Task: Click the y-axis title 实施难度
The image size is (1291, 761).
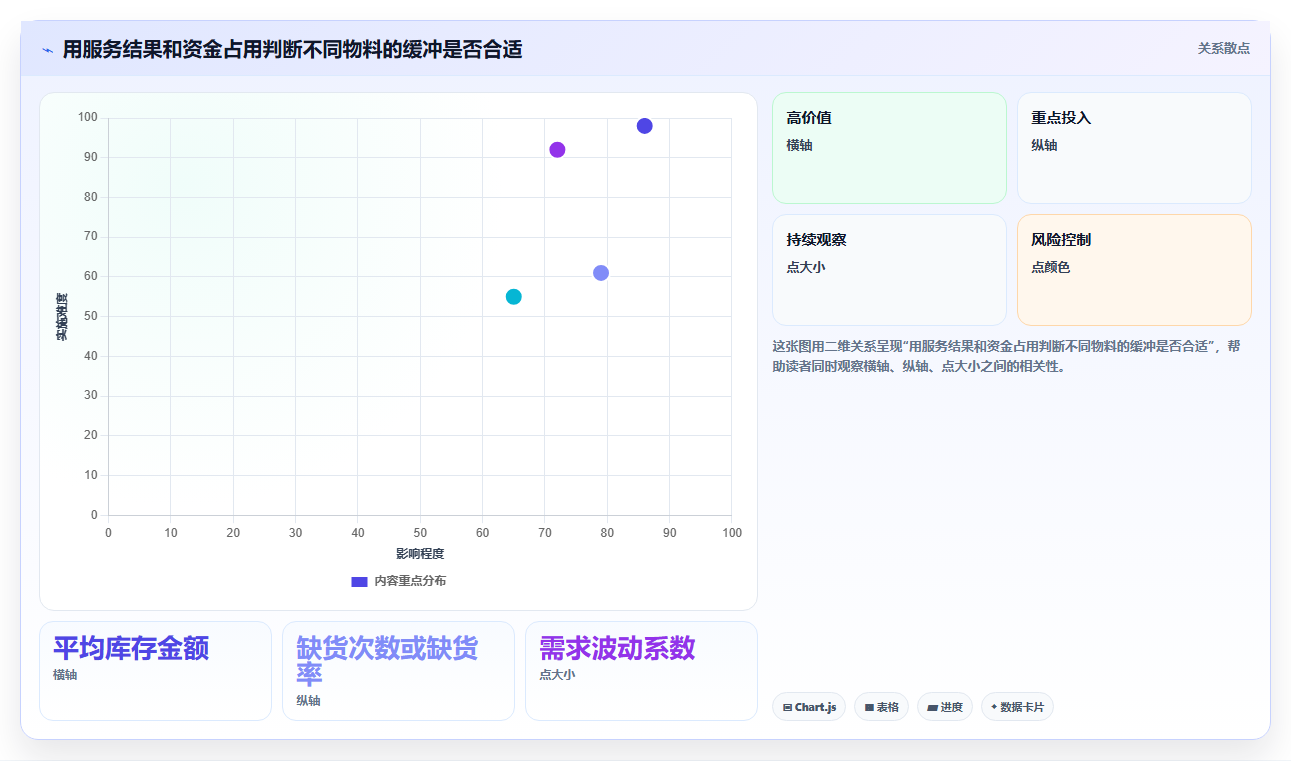Action: tap(62, 316)
